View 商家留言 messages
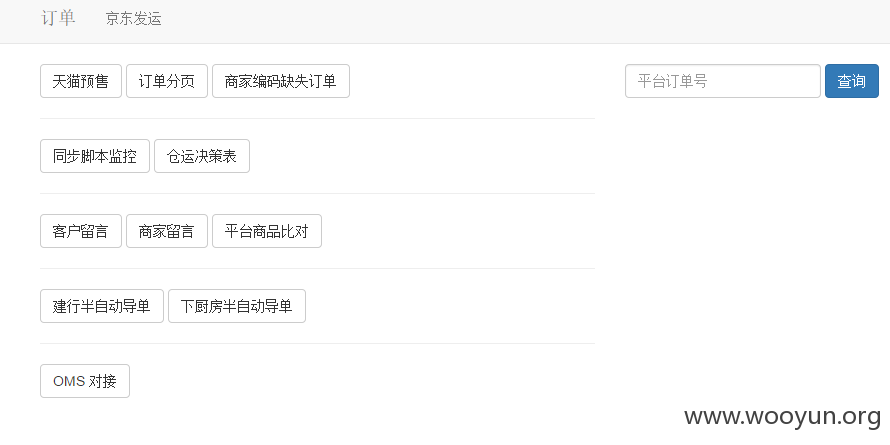This screenshot has width=890, height=445. (x=167, y=231)
